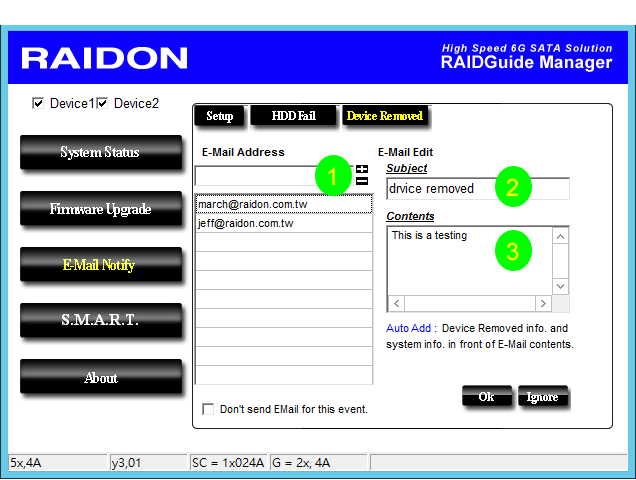Confirm settings with the Ok button
The width and height of the screenshot is (636, 480).
pyautogui.click(x=487, y=396)
